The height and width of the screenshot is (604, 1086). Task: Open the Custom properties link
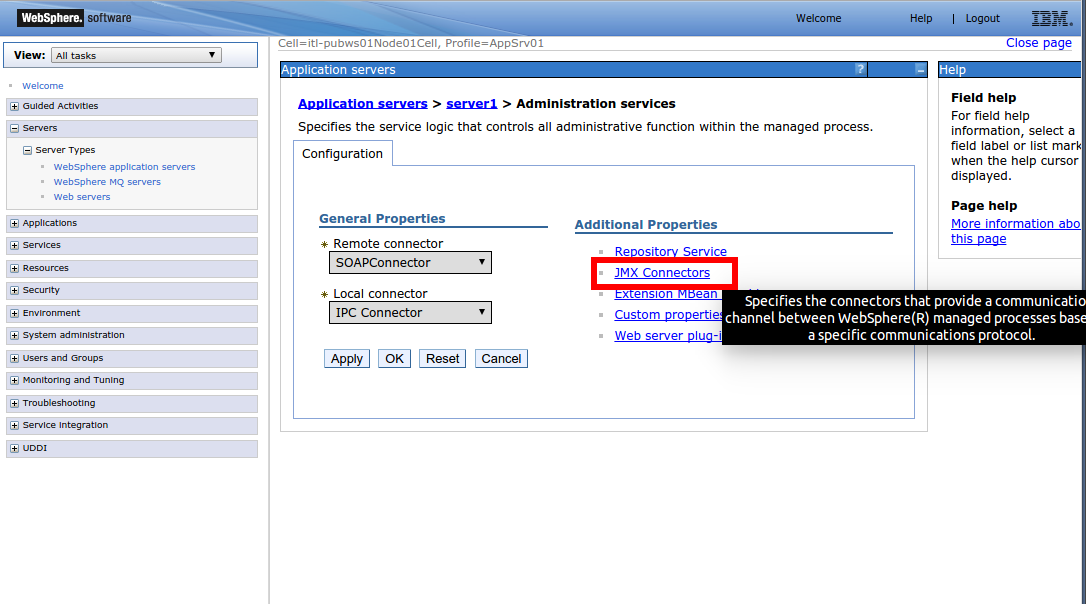668,314
